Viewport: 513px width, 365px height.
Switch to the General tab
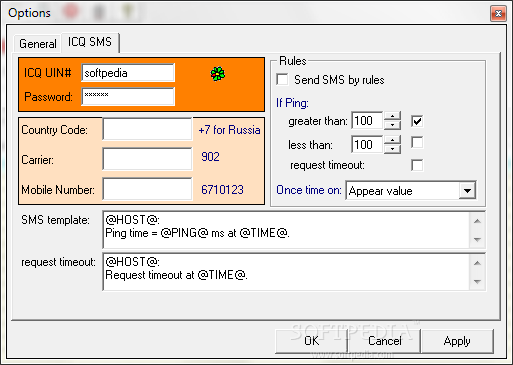[x=38, y=44]
